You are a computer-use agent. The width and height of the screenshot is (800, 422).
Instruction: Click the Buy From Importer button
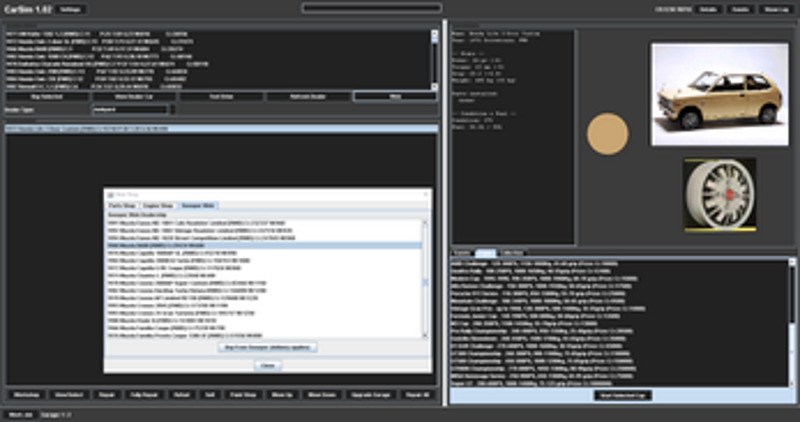[x=267, y=346]
